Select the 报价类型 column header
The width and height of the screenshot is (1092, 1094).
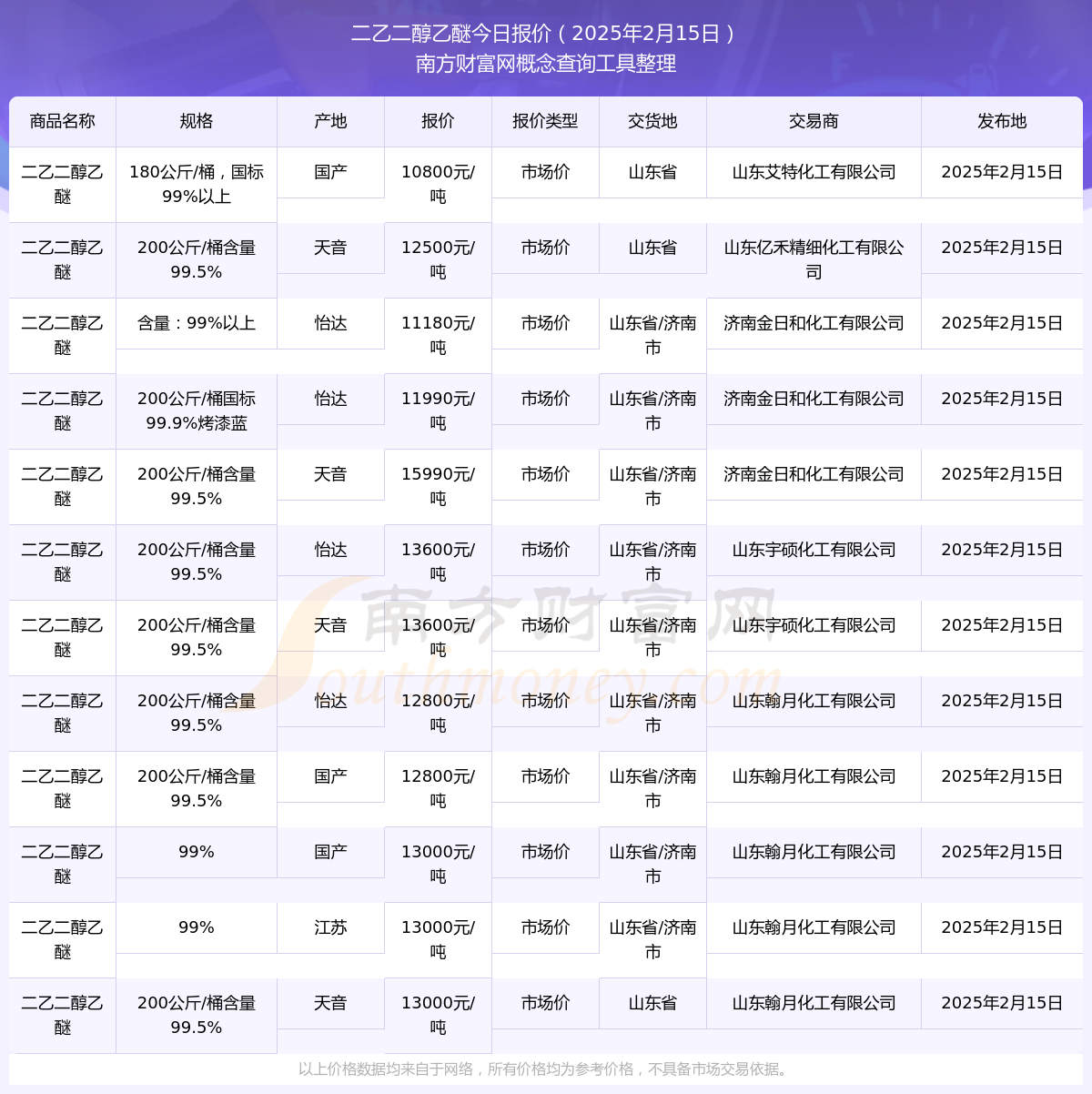(x=545, y=121)
